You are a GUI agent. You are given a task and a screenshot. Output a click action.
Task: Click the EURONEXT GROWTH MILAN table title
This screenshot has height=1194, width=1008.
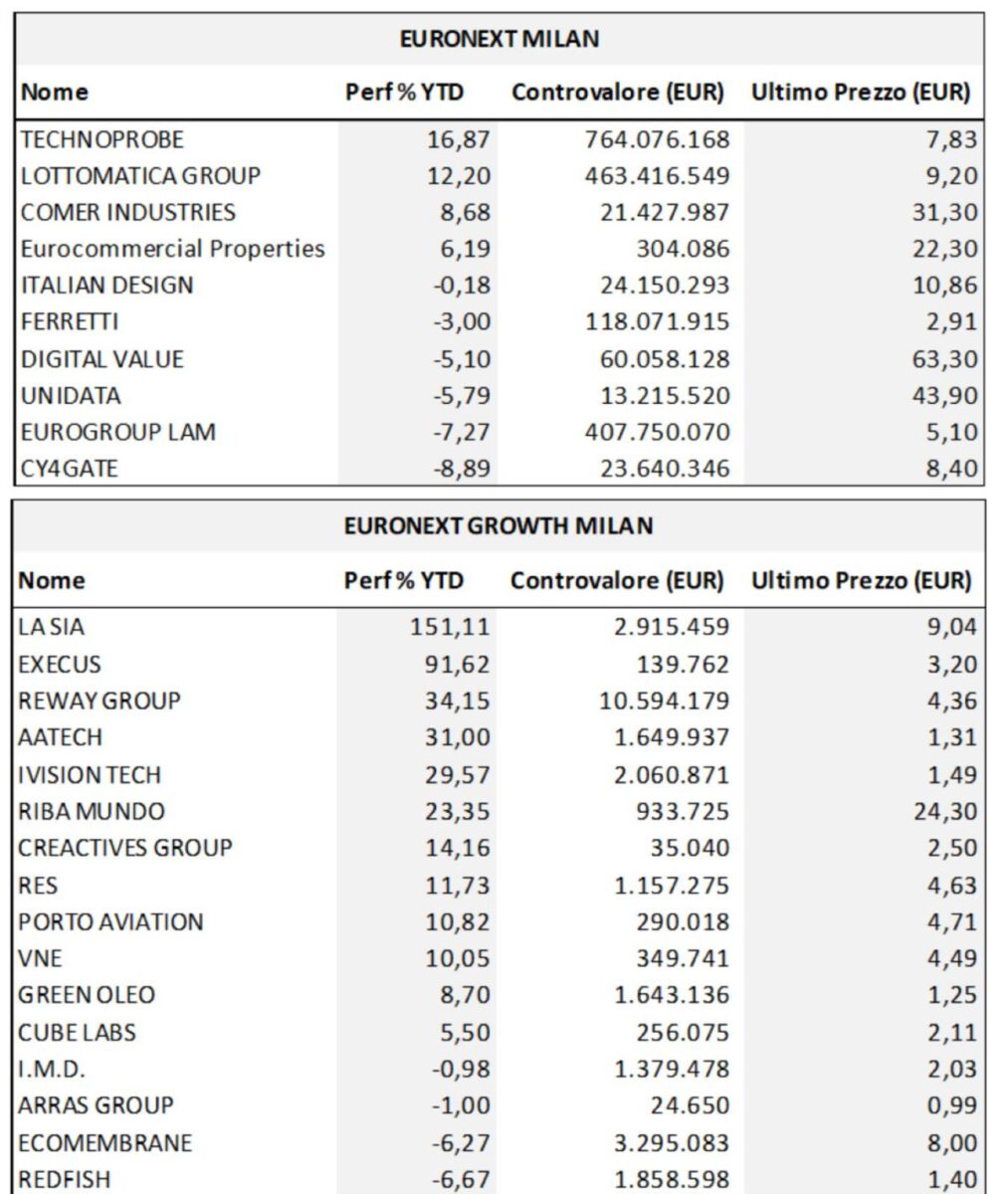coord(499,525)
